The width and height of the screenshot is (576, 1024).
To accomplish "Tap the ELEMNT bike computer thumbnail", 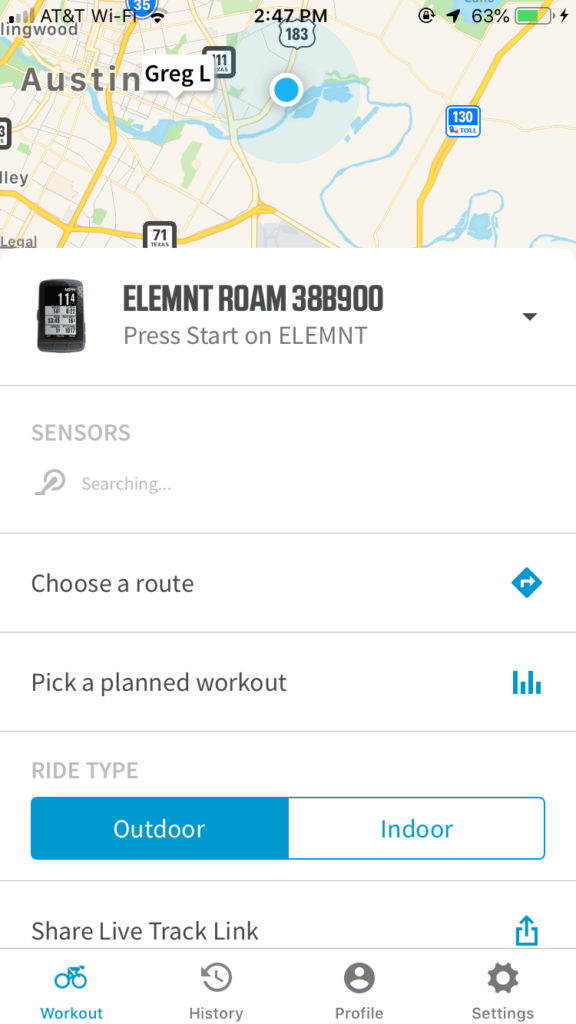I will (x=61, y=316).
